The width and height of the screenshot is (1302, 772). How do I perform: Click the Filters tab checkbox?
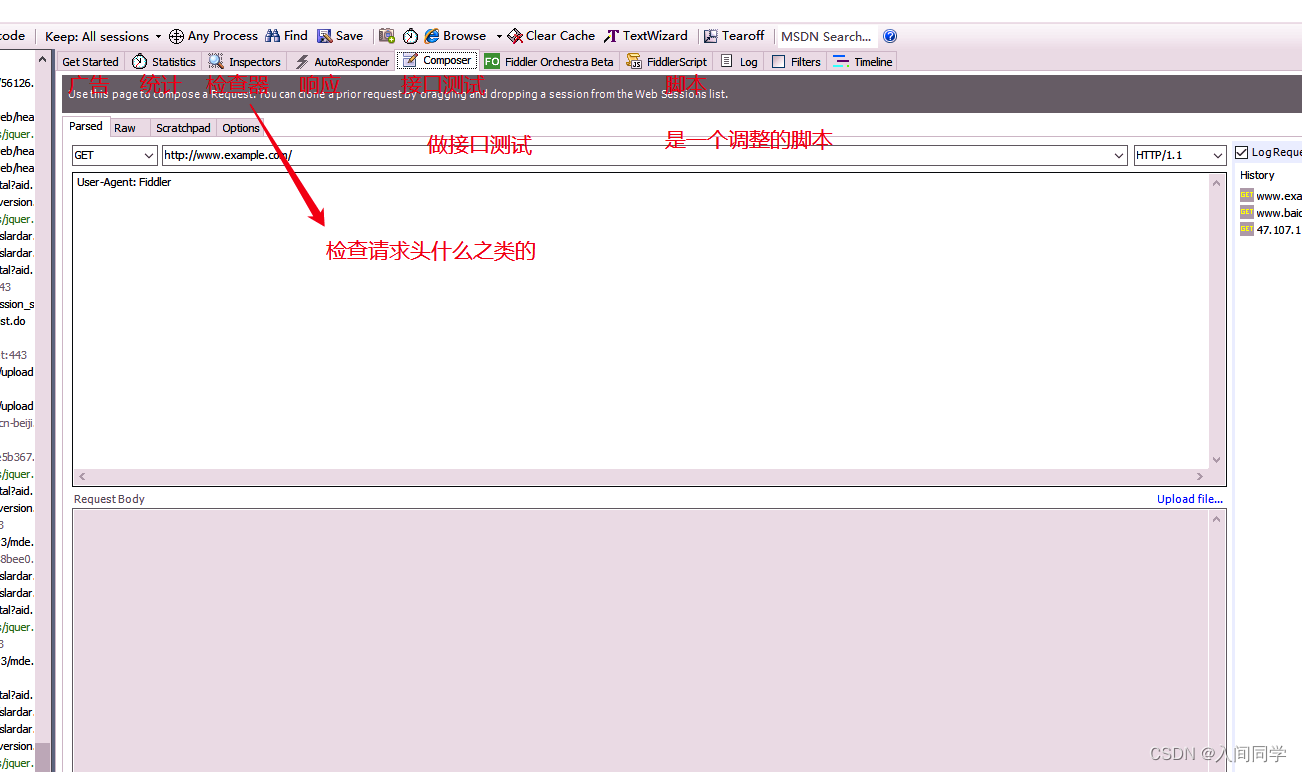point(779,62)
